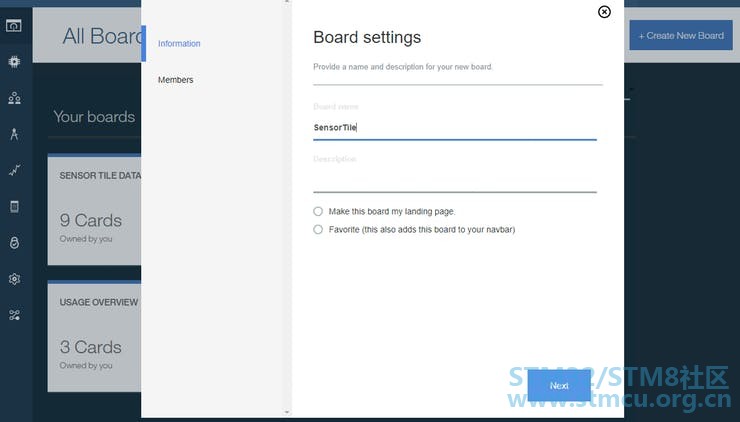Screen dimensions: 740x422
Task: Open the devices chip icon in sidebar
Action: click(x=14, y=61)
